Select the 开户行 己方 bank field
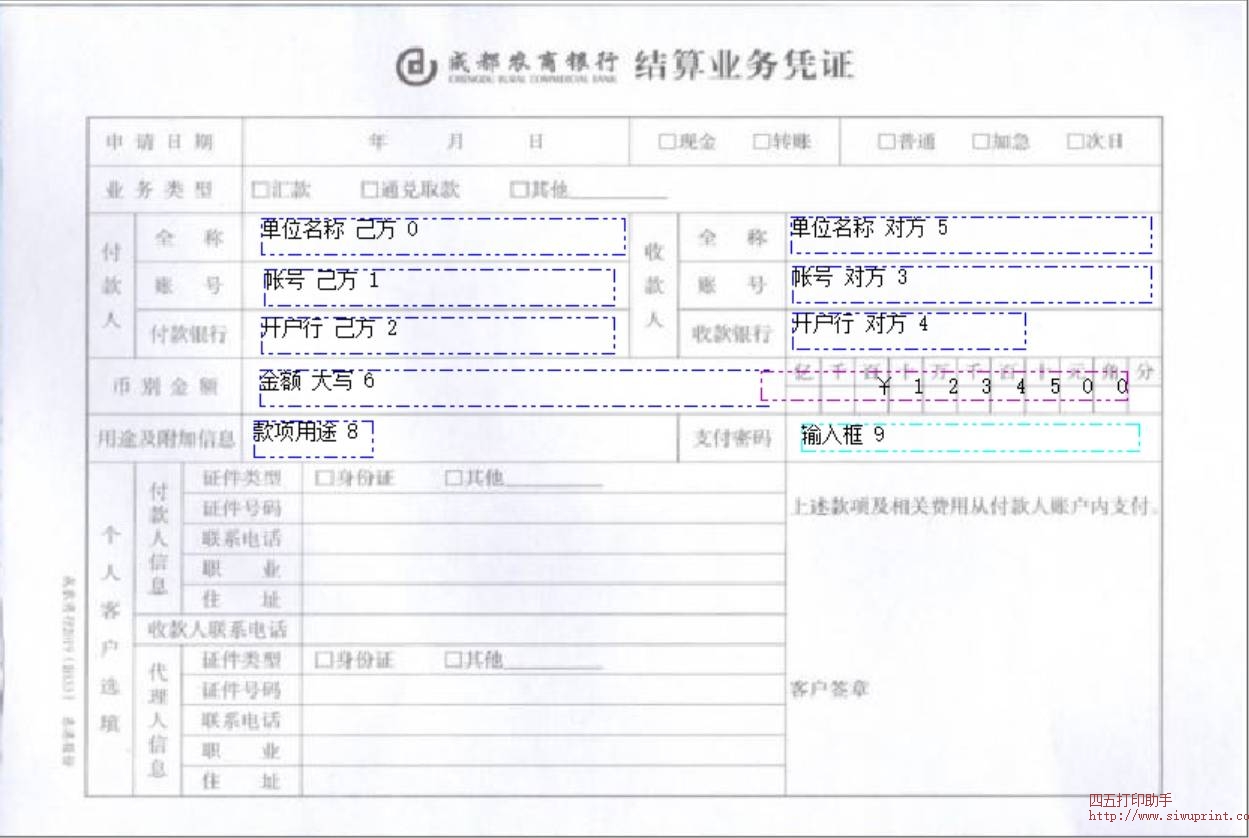This screenshot has height=838, width=1249. coord(440,335)
